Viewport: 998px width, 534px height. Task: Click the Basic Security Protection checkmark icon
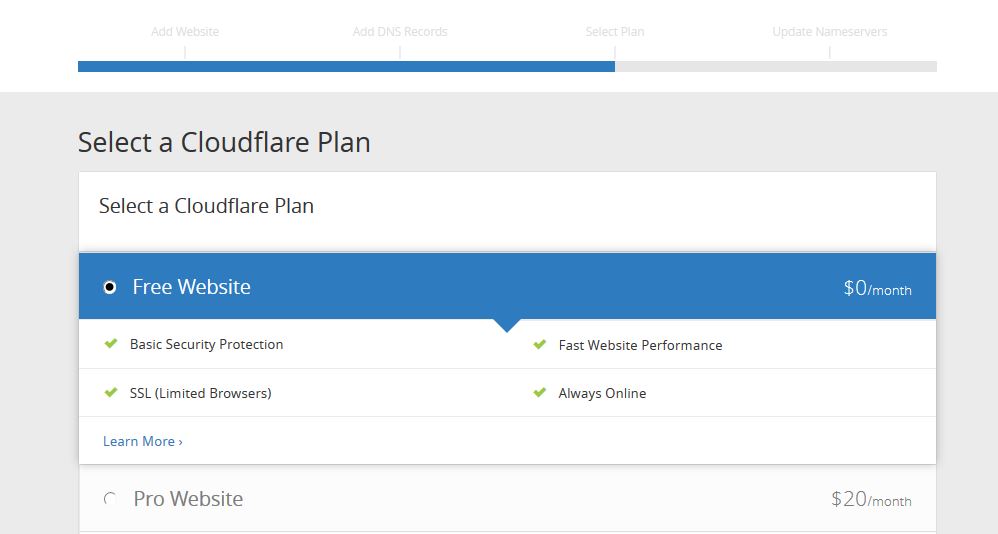111,344
